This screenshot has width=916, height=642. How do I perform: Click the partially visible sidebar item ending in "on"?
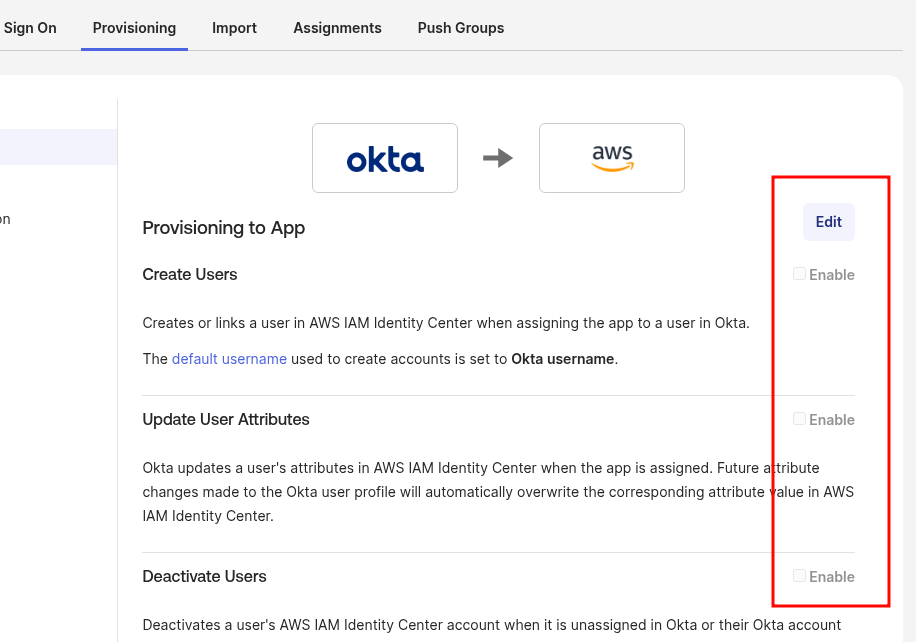pos(6,219)
